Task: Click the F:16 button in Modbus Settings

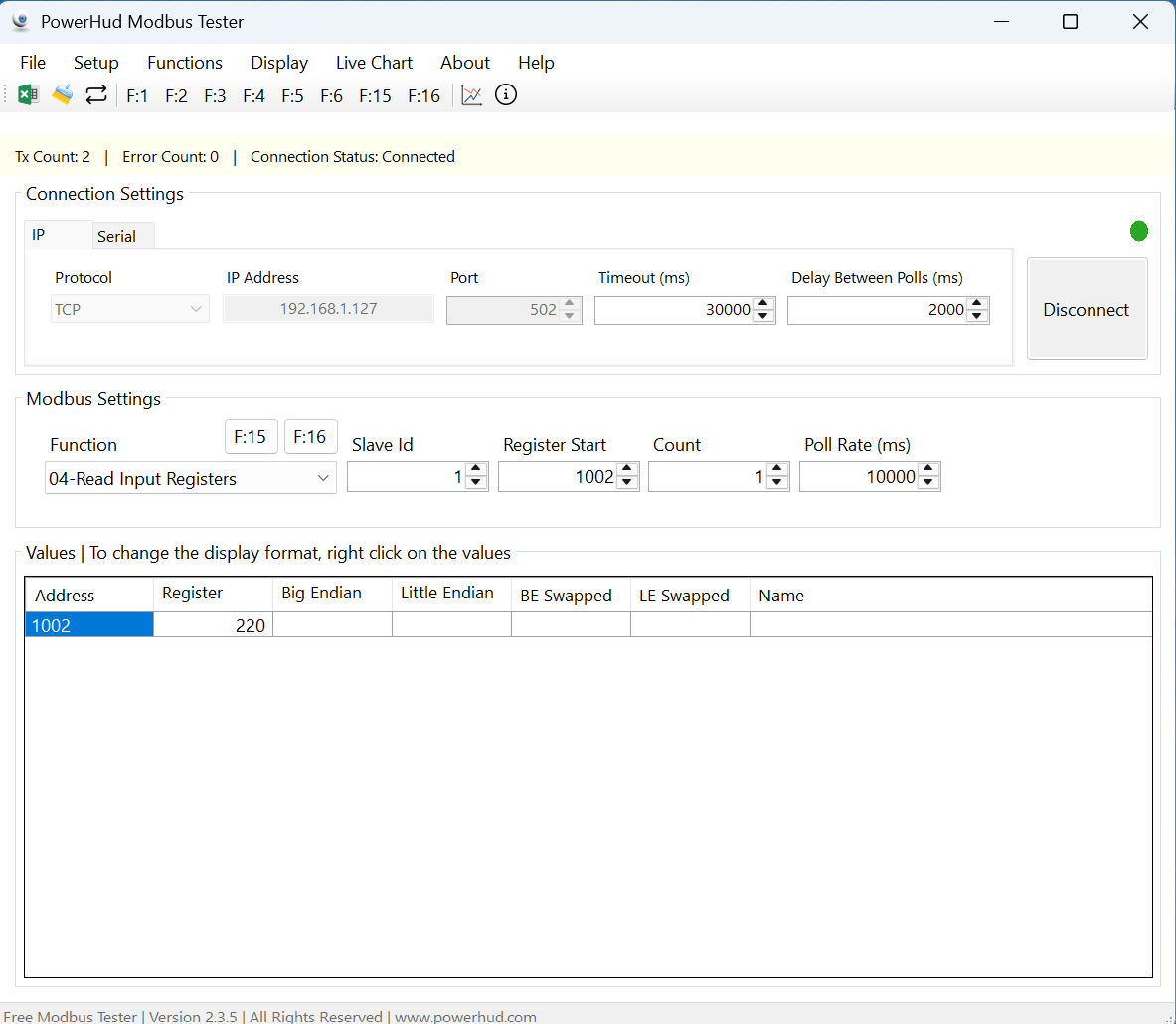Action: pos(310,437)
